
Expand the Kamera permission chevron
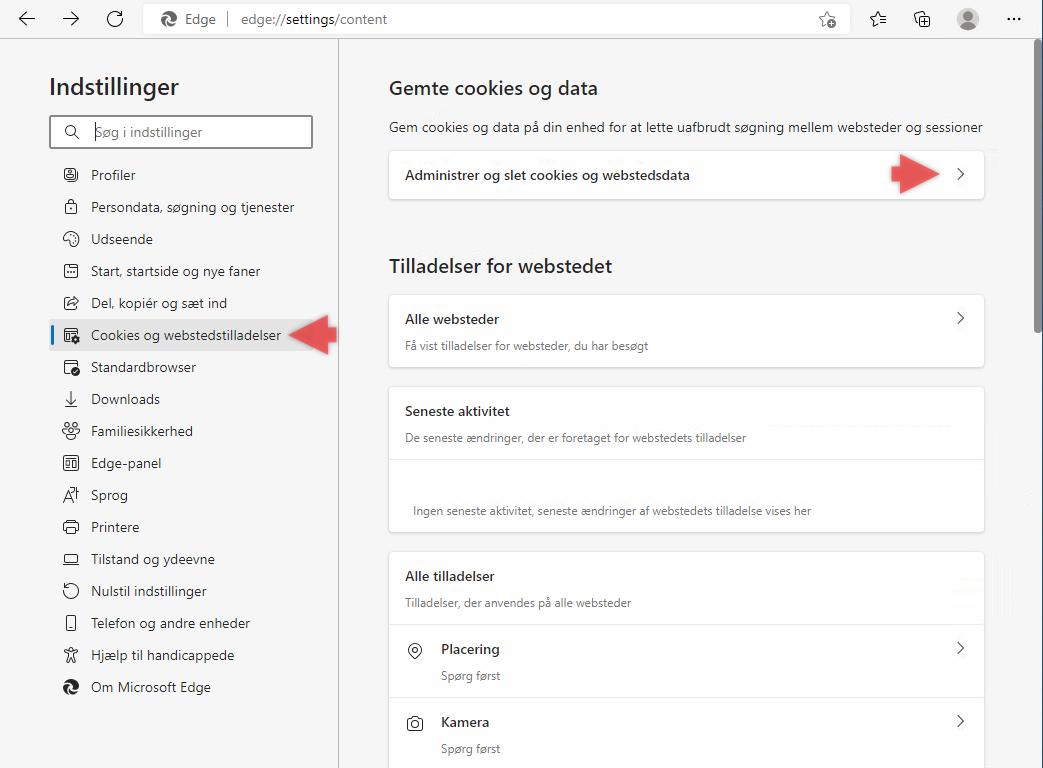961,721
